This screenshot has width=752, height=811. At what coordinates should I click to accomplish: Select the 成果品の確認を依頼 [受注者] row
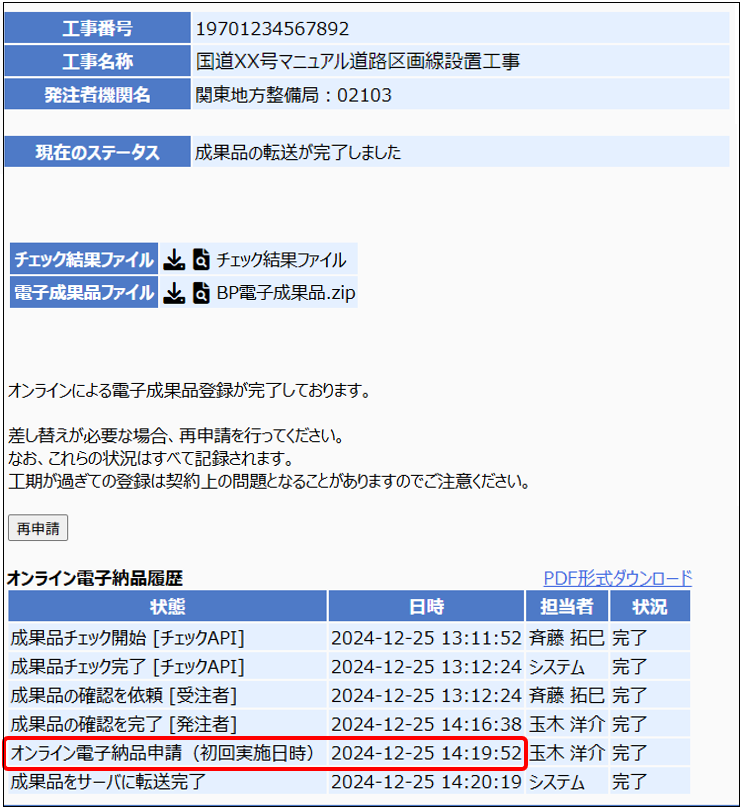click(x=123, y=695)
